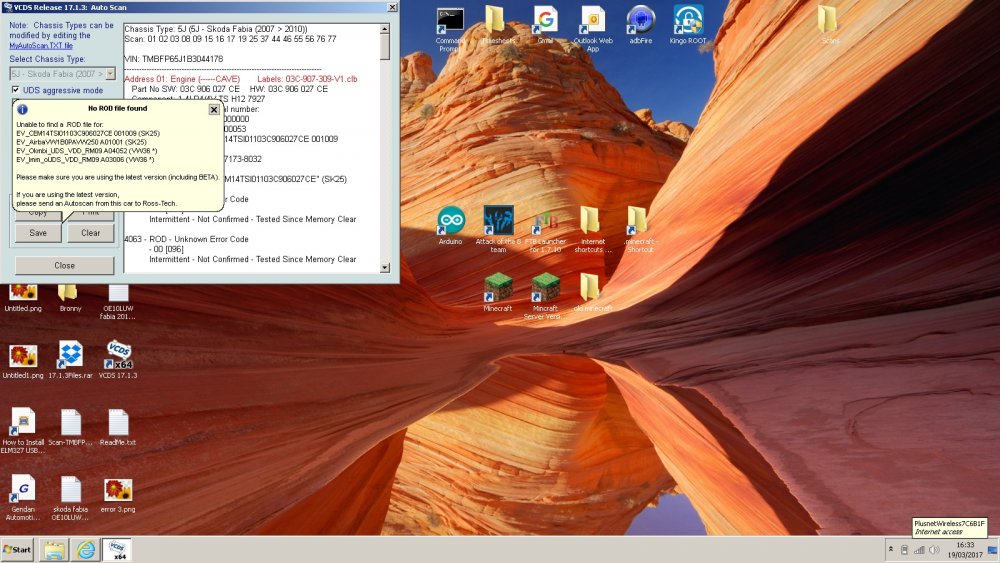Select the Untitled.png desktop file
Screen dimensions: 1000x563
23,298
